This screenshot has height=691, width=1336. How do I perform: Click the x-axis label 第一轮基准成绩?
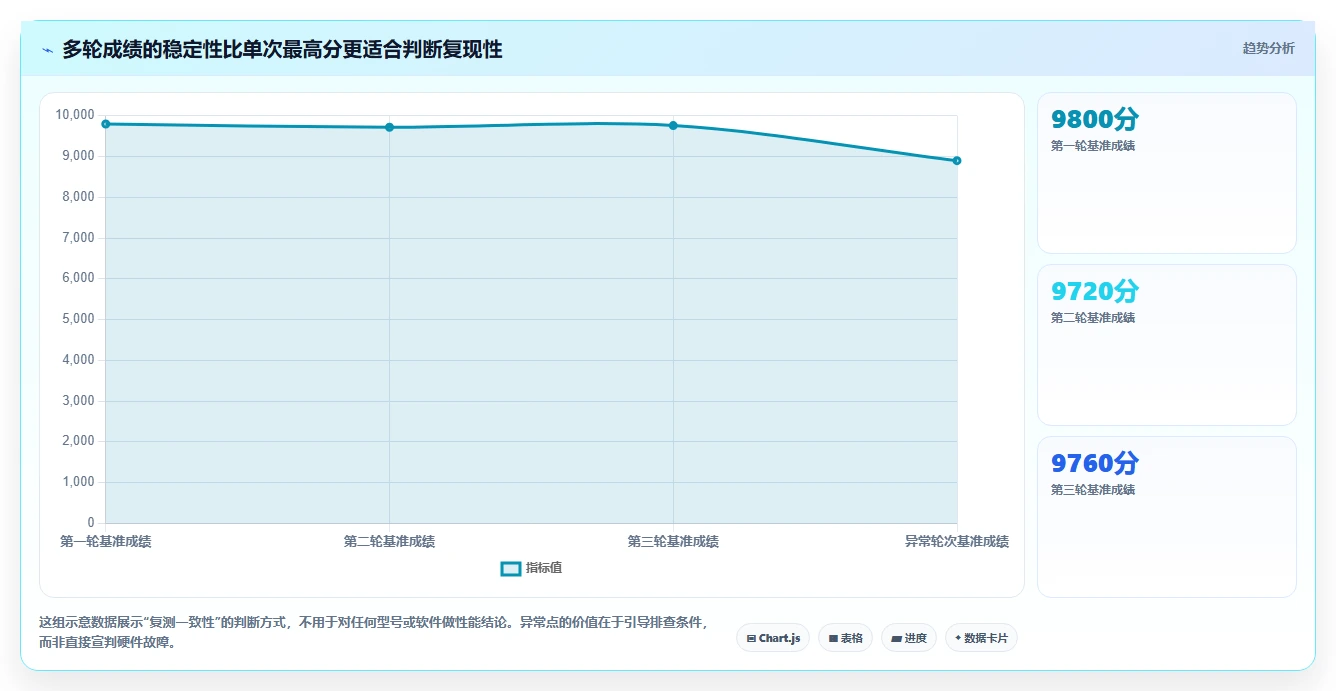coord(105,541)
